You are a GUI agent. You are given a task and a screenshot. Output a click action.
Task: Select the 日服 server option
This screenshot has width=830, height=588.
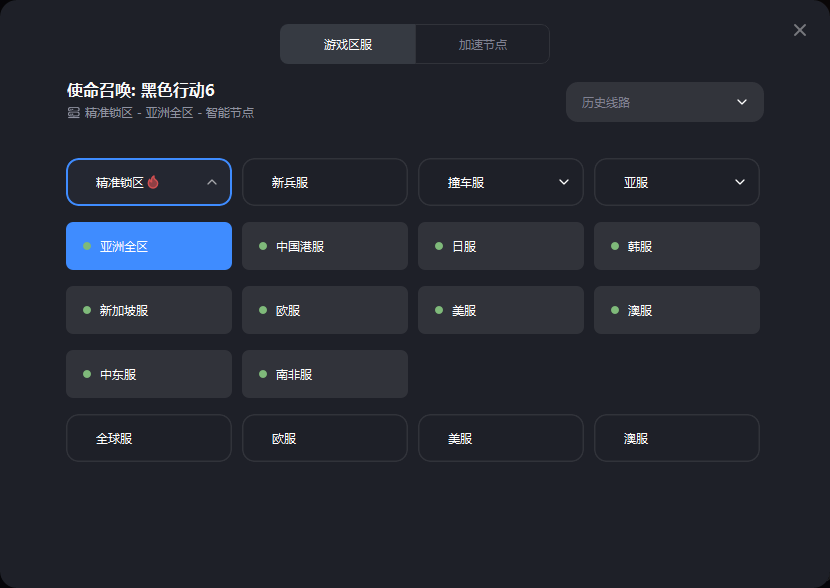click(x=501, y=246)
